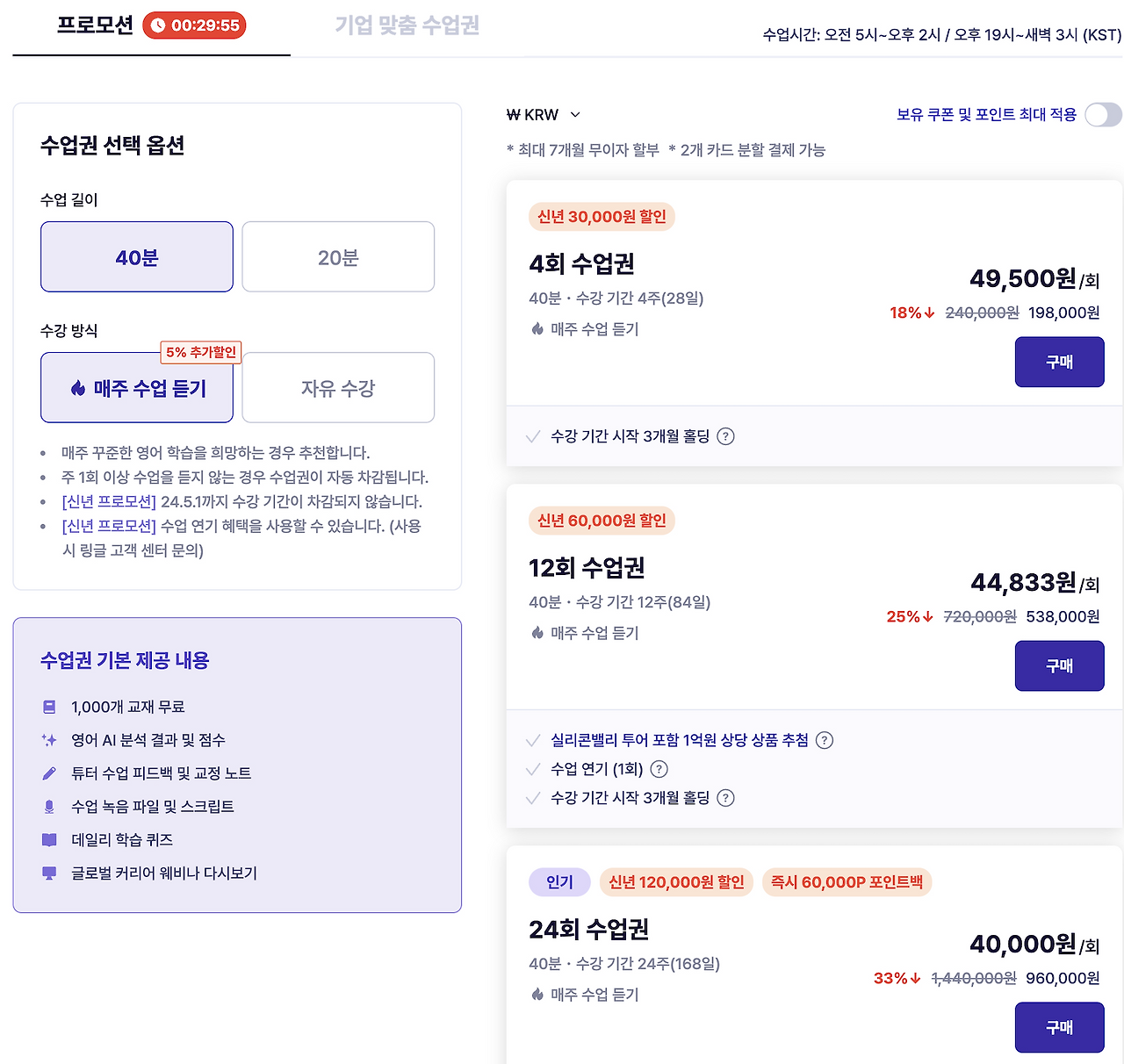Select the 20분 lesson length option
This screenshot has width=1124, height=1064.
click(337, 256)
